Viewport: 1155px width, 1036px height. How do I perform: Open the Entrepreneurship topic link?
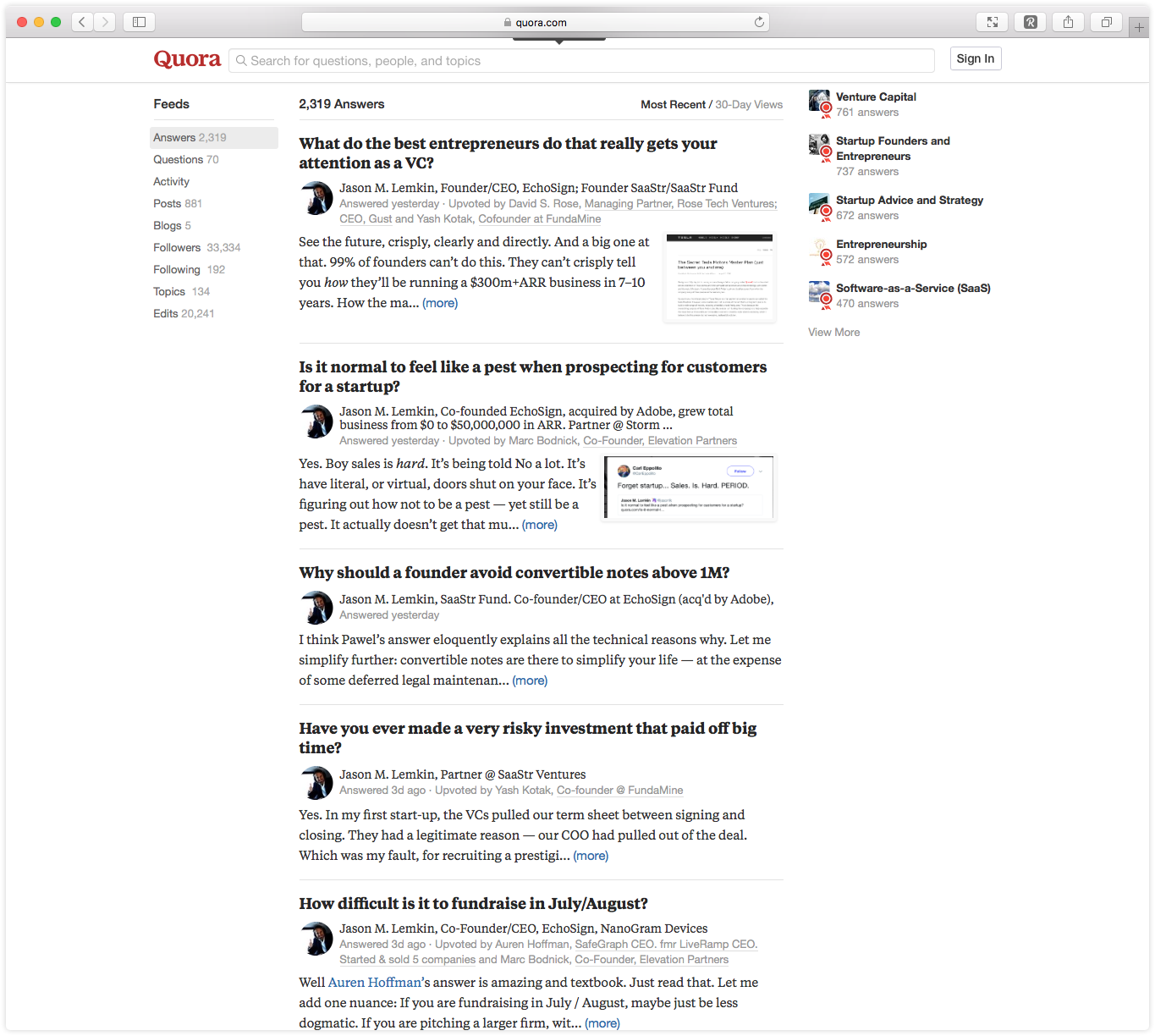(882, 245)
